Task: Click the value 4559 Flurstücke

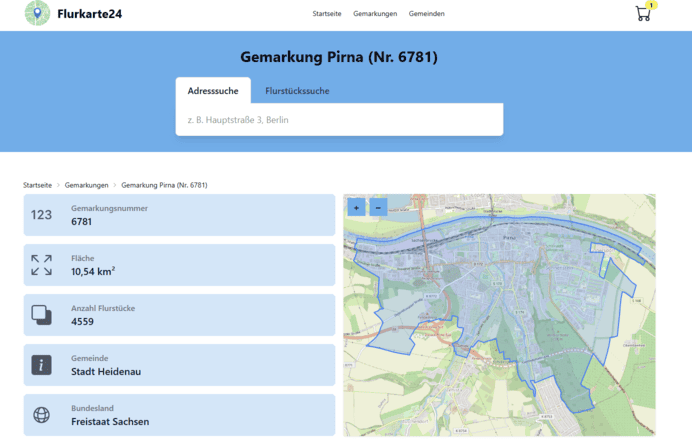Action: [x=83, y=321]
